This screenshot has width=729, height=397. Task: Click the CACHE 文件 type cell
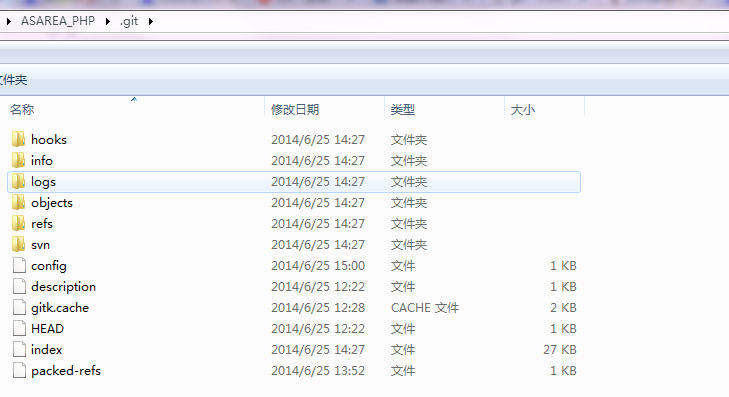coord(425,308)
